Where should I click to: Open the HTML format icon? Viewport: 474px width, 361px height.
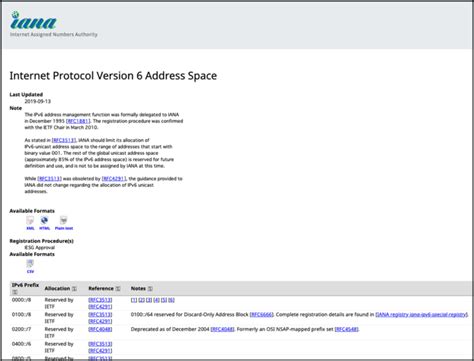44,220
